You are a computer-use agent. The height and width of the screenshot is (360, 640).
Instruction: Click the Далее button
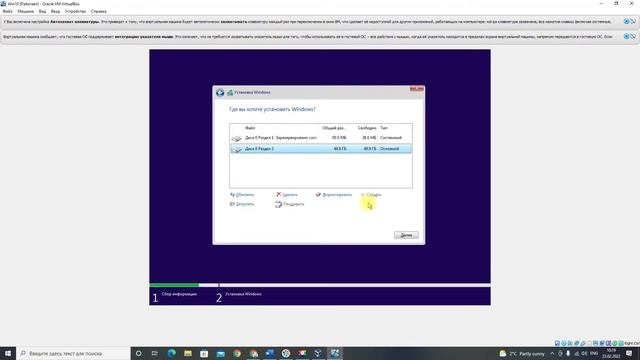[x=406, y=235]
